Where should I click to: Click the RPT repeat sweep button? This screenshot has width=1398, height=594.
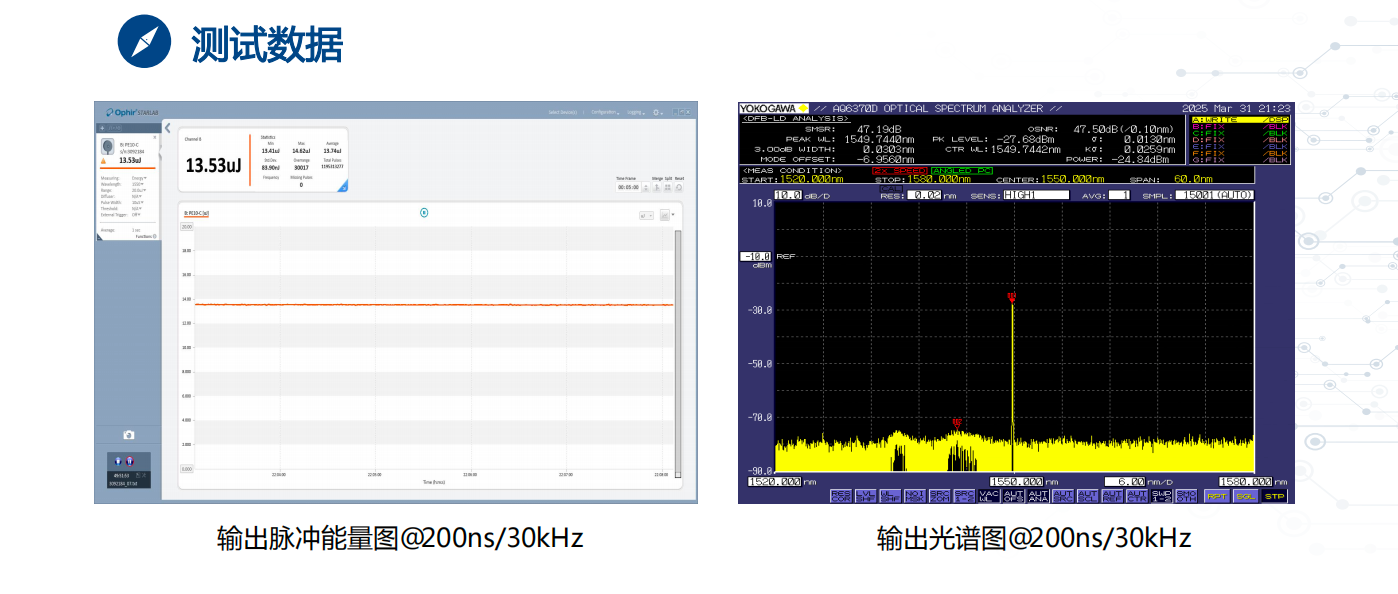[x=1217, y=496]
